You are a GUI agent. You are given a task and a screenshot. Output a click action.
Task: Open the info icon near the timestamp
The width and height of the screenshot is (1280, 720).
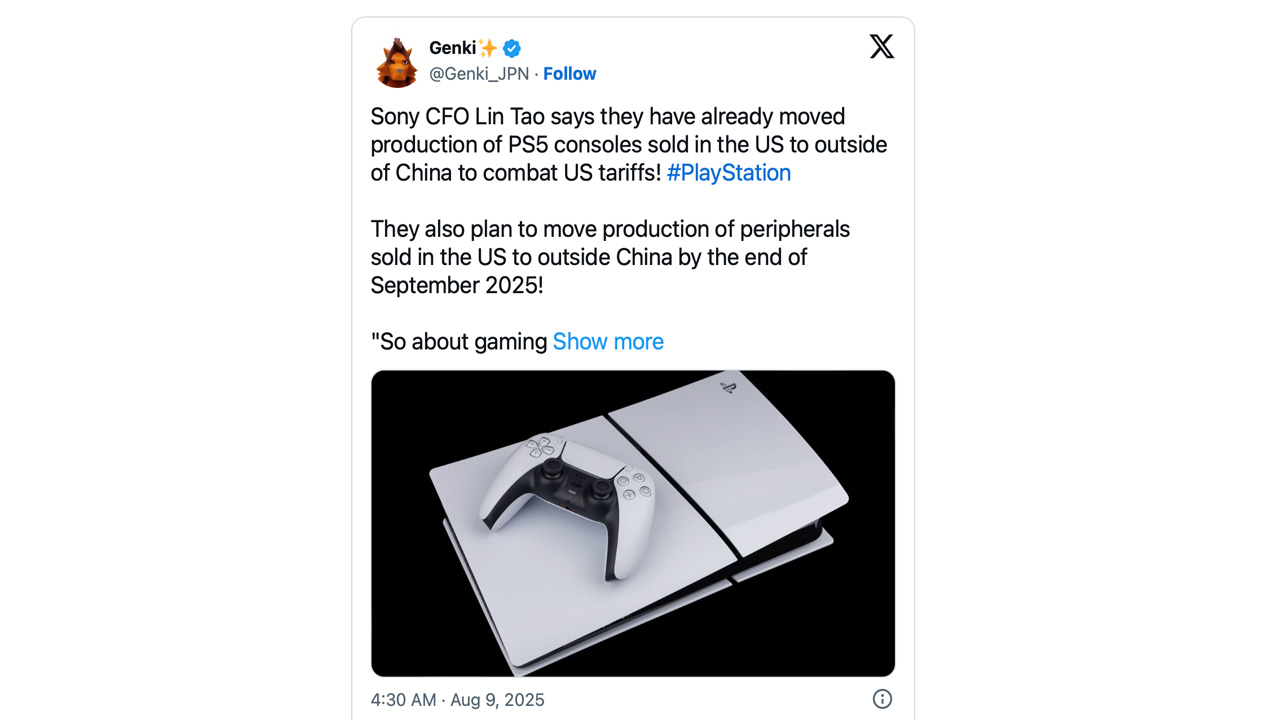(x=882, y=699)
